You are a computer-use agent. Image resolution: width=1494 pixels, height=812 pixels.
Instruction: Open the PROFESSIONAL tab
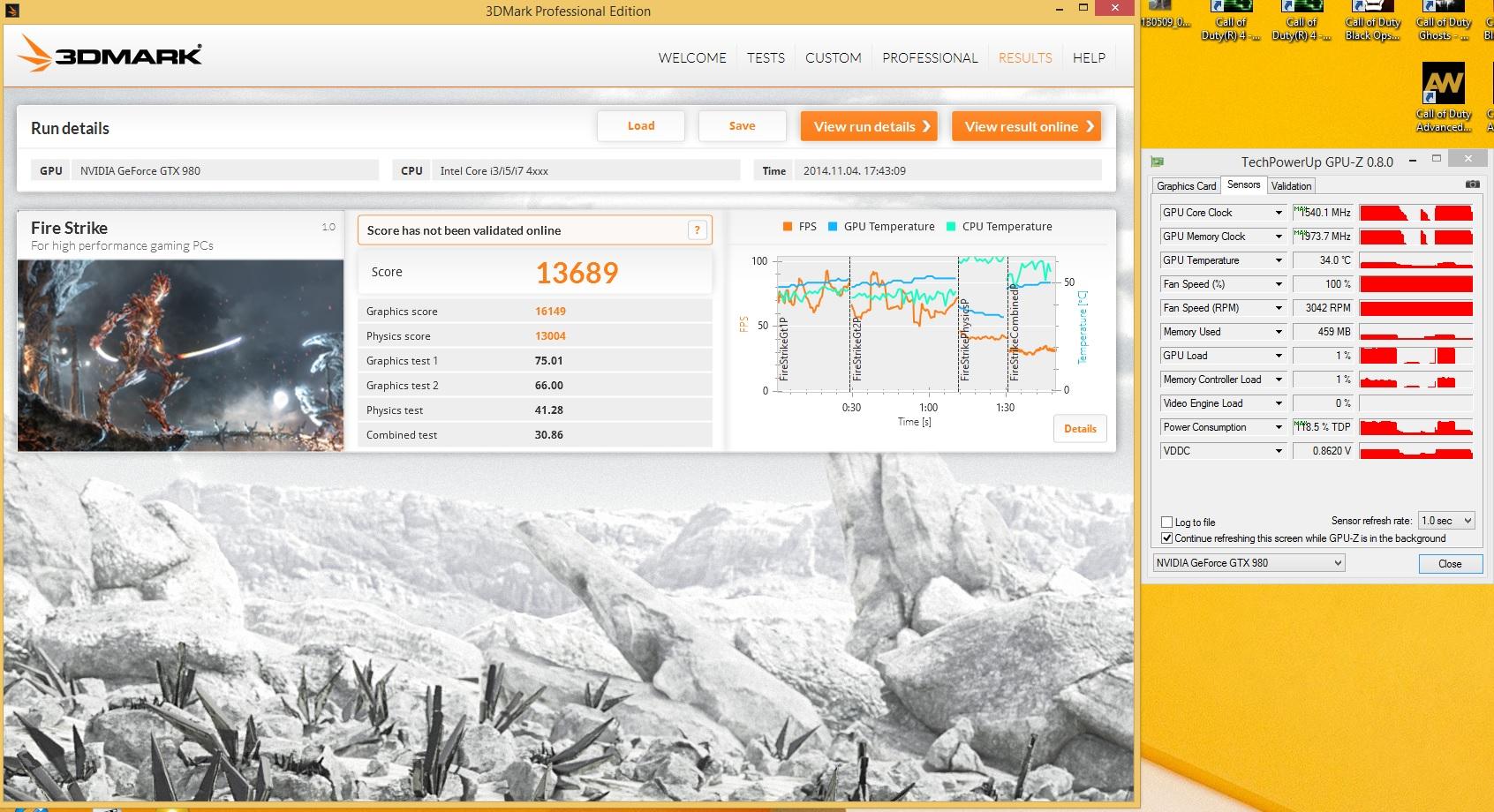(930, 58)
